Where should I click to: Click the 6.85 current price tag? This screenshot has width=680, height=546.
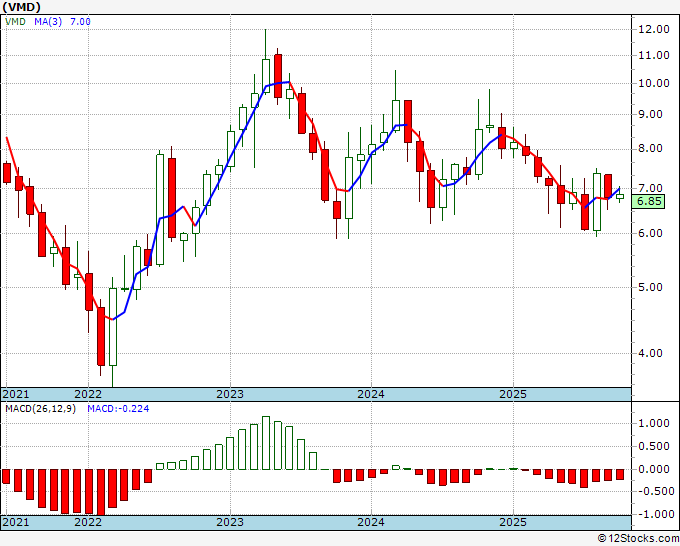(x=648, y=201)
